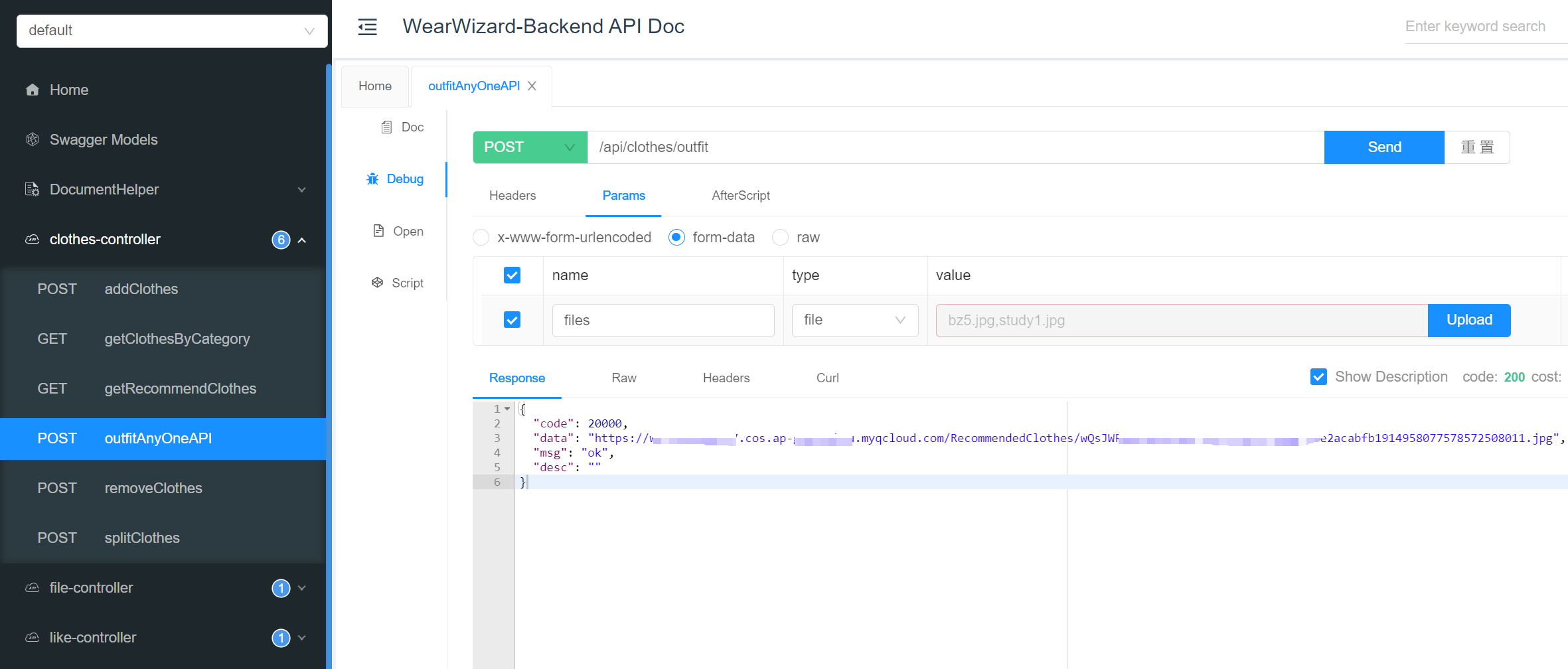
Task: Click the sidebar collapse menu icon
Action: click(367, 27)
